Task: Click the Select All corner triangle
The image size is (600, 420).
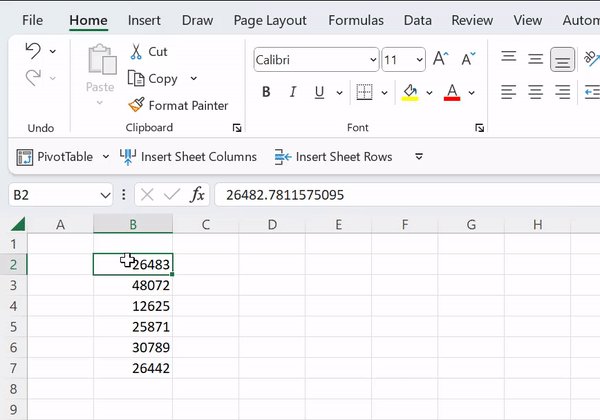Action: tap(18, 224)
